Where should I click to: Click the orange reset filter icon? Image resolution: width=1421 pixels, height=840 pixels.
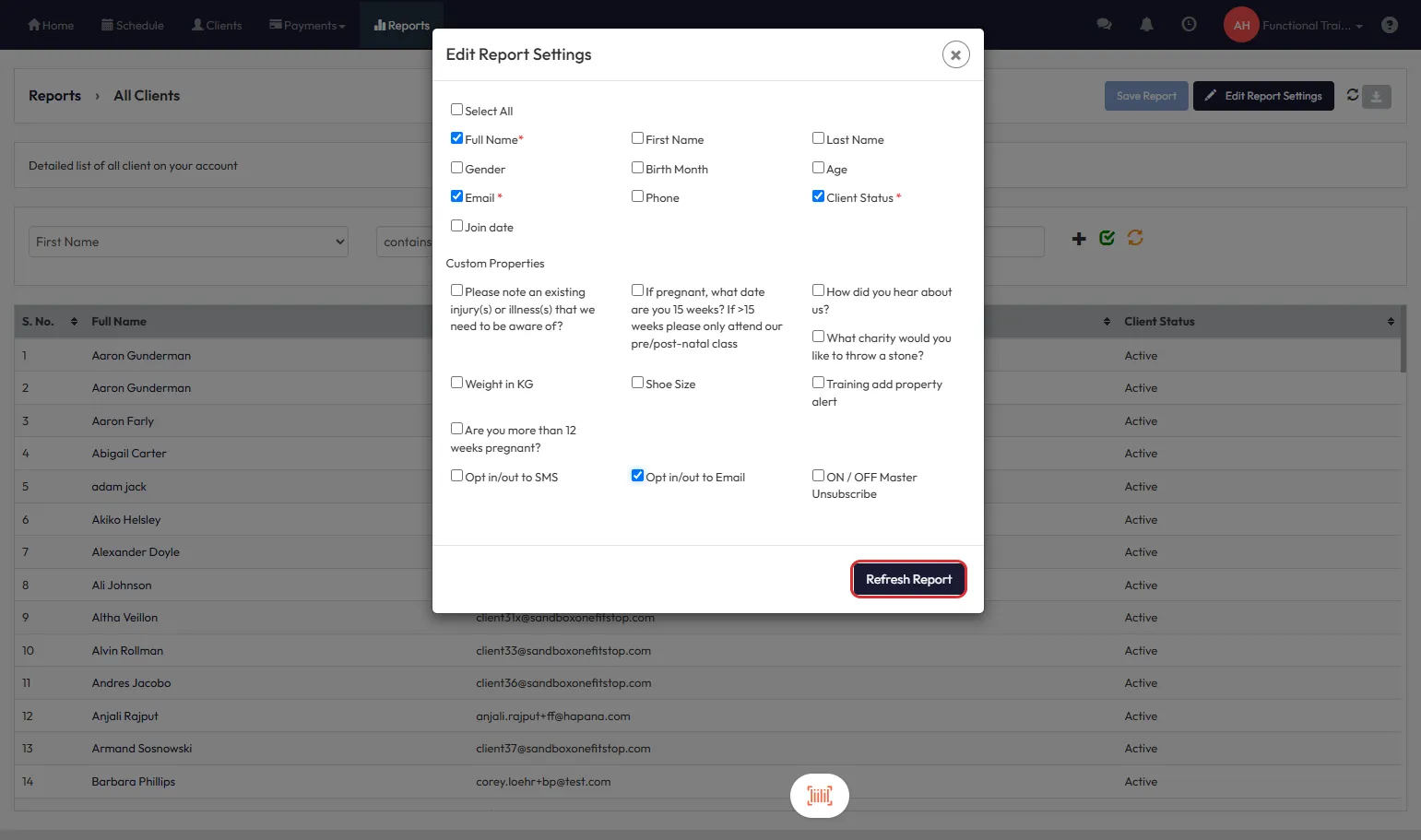pyautogui.click(x=1135, y=238)
